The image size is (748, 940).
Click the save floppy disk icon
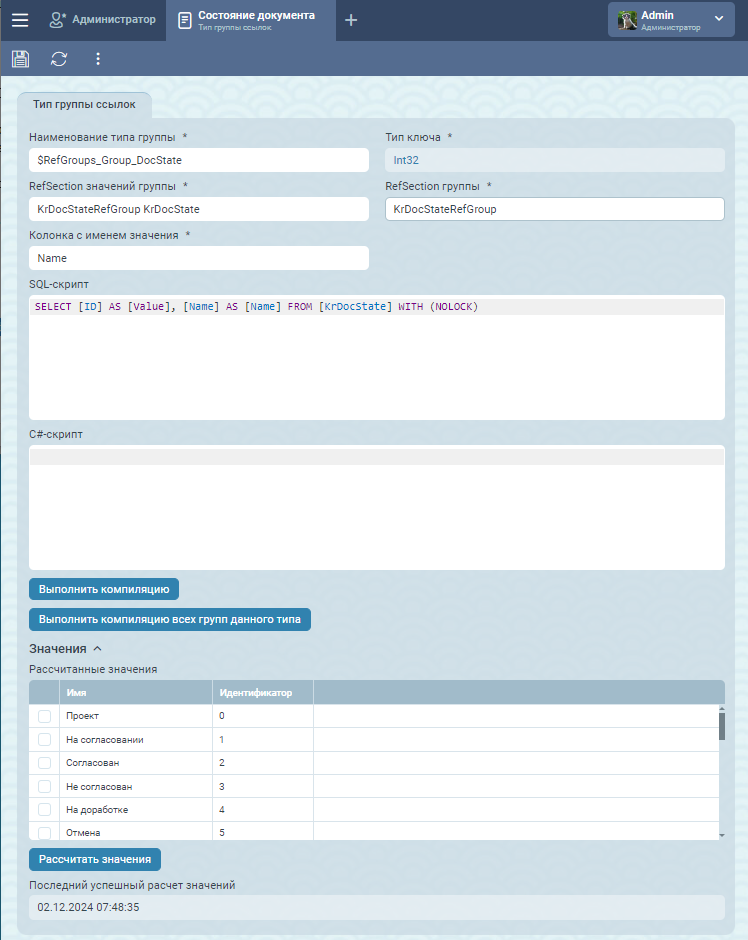click(x=20, y=59)
